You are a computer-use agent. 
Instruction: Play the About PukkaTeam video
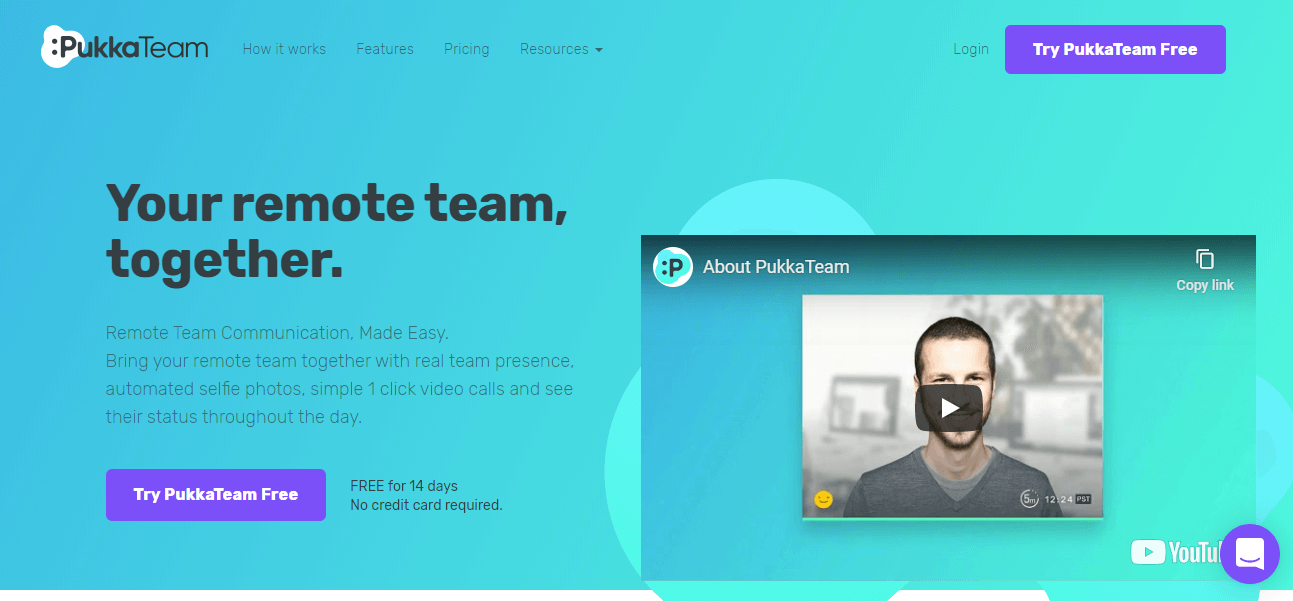pyautogui.click(x=948, y=407)
